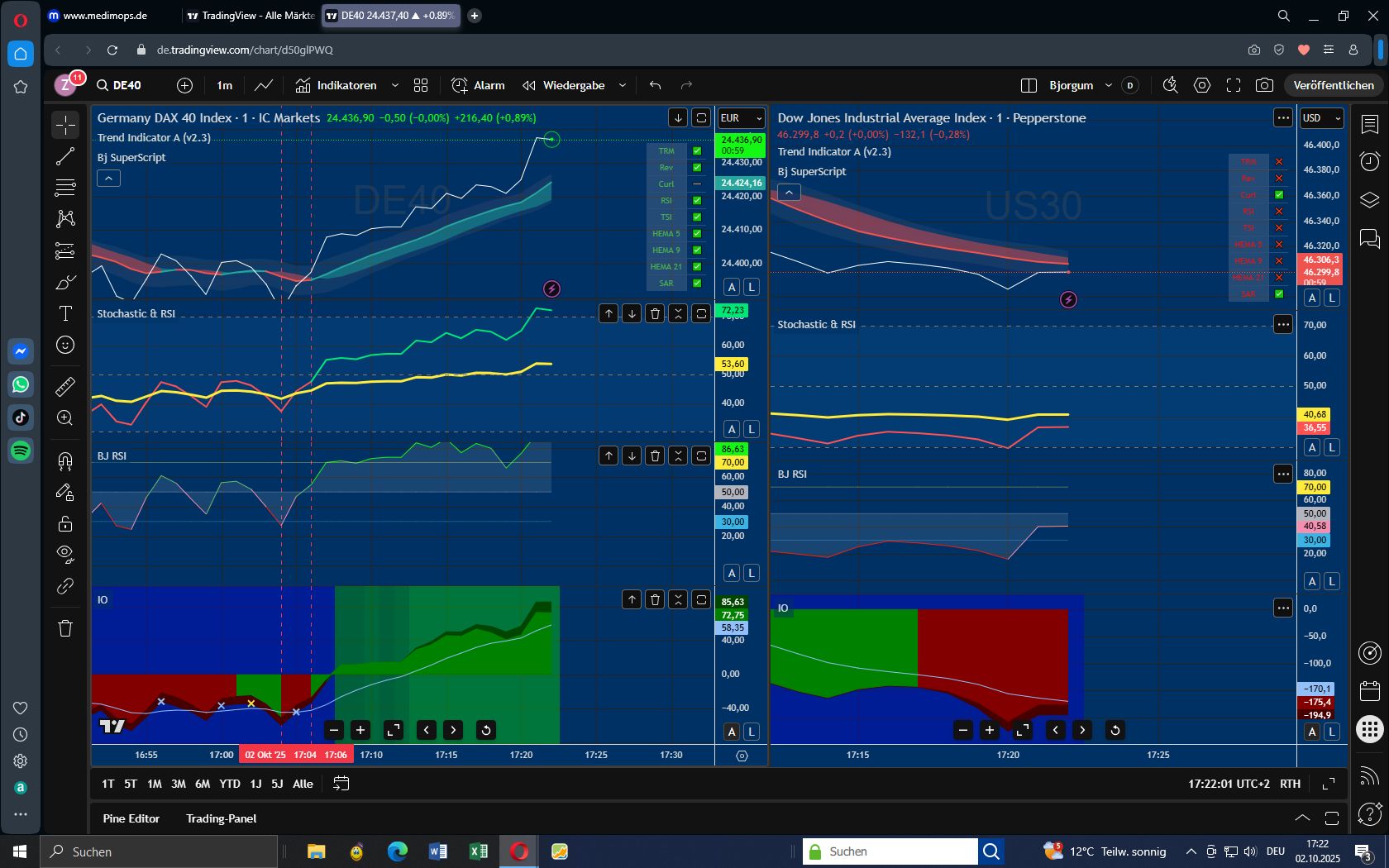Image resolution: width=1389 pixels, height=868 pixels.
Task: Select the Text drawing tool
Action: (65, 313)
